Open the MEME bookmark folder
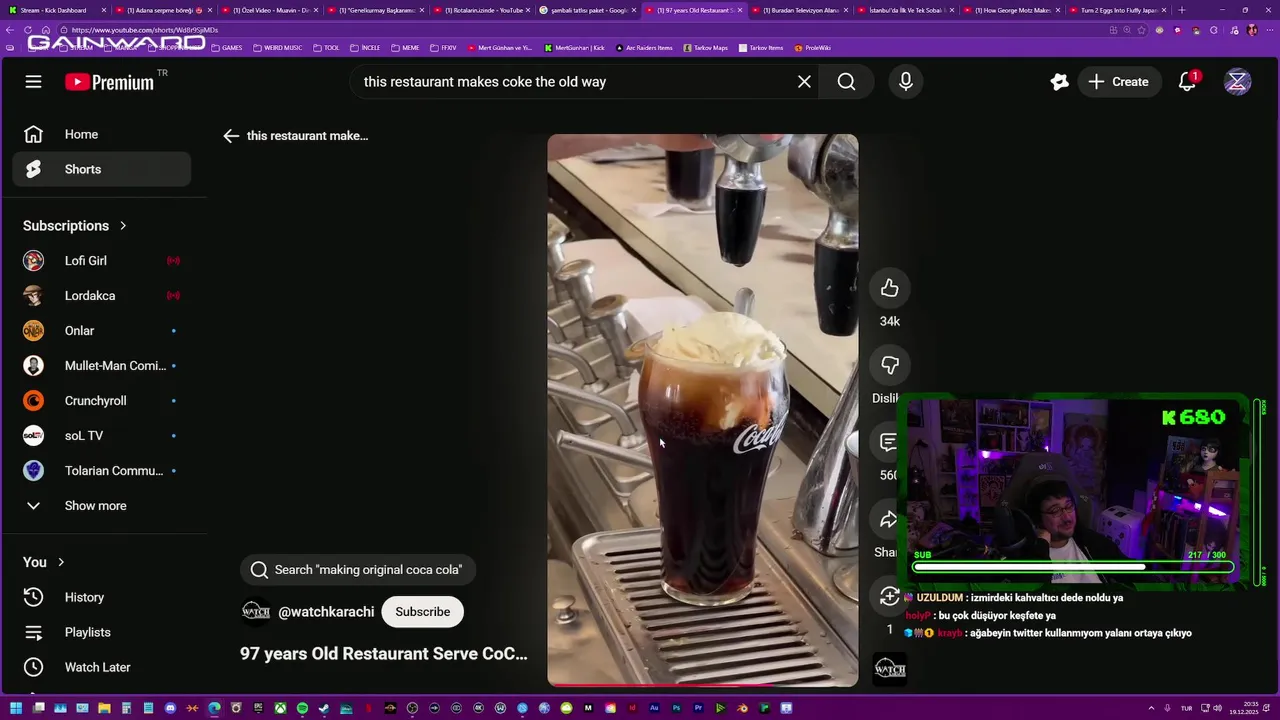Screen dimensions: 1280x720 coord(405,48)
